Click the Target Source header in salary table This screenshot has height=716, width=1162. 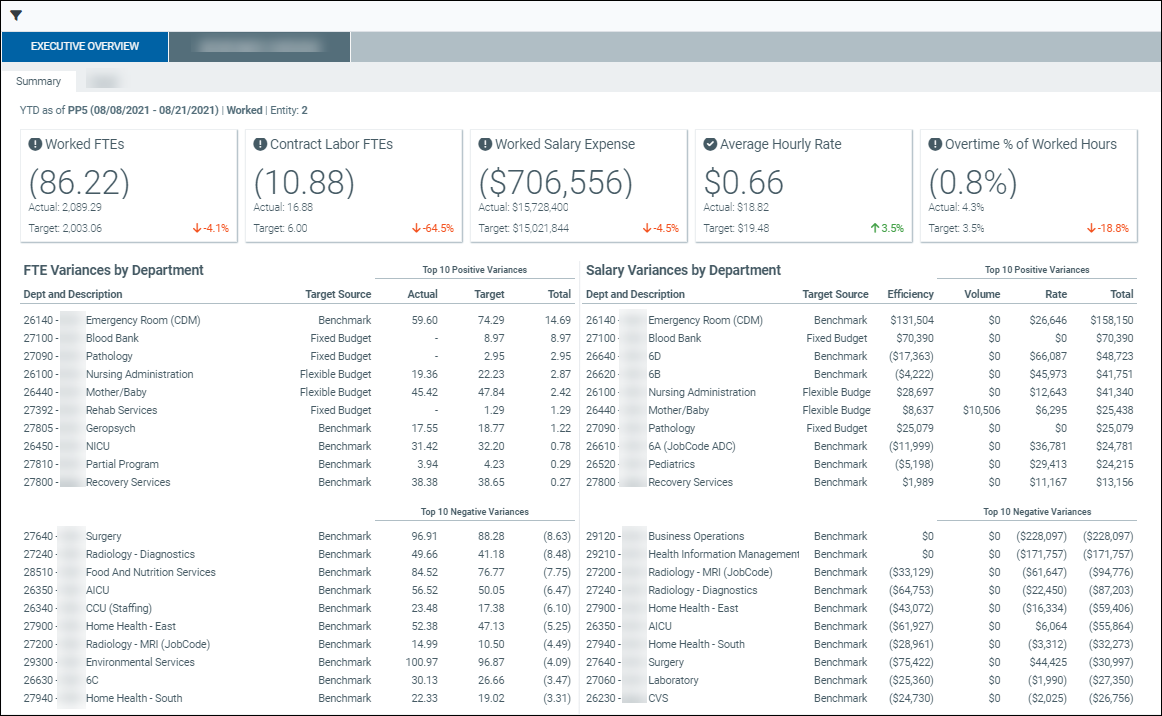[x=835, y=294]
